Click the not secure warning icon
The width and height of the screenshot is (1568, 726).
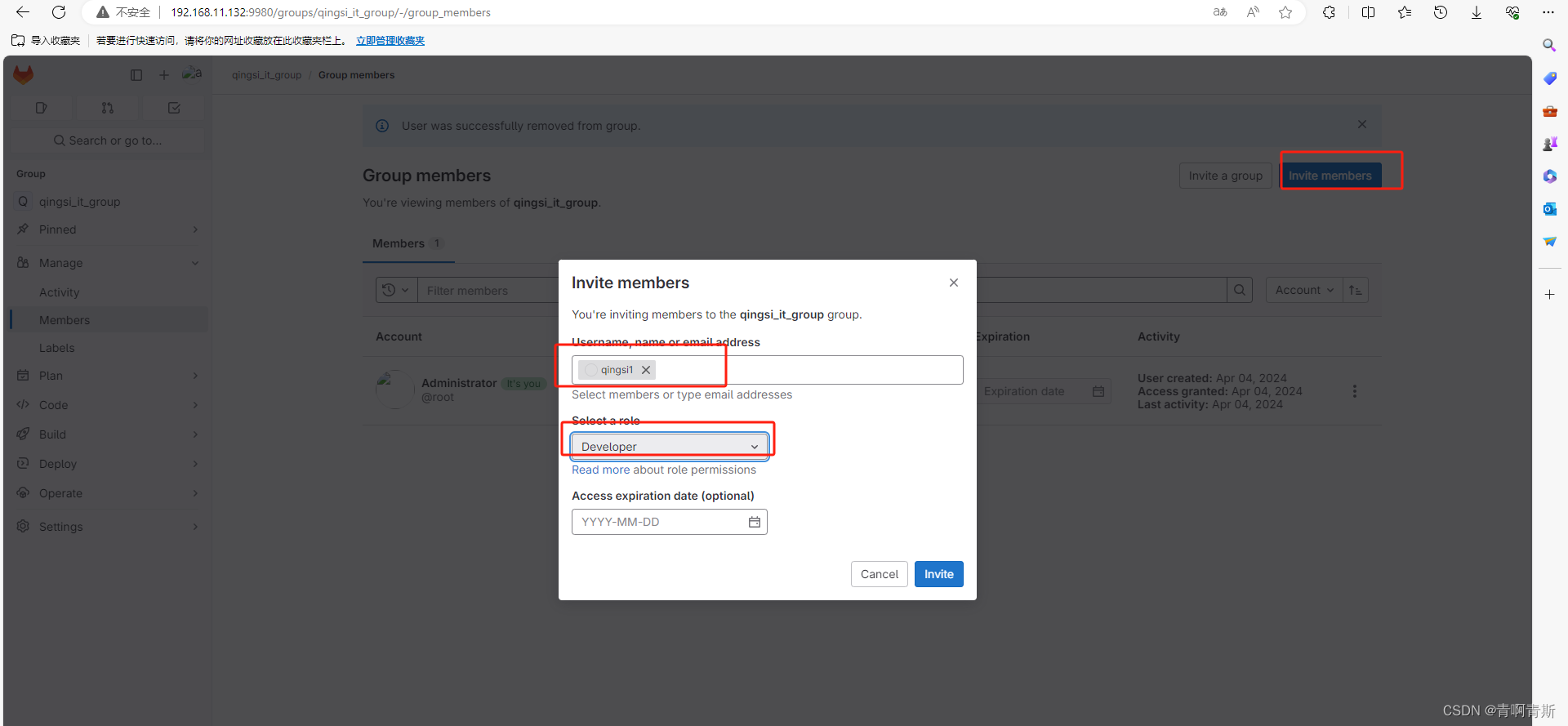tap(103, 12)
